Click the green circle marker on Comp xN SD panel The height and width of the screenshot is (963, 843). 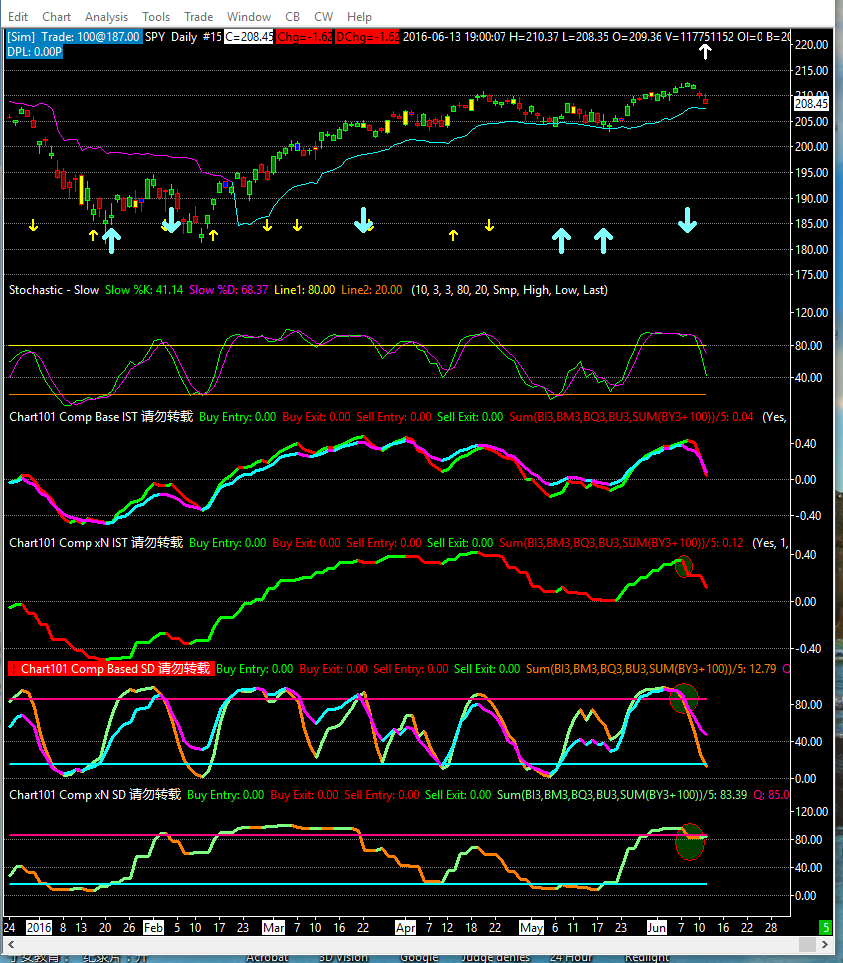click(x=690, y=842)
